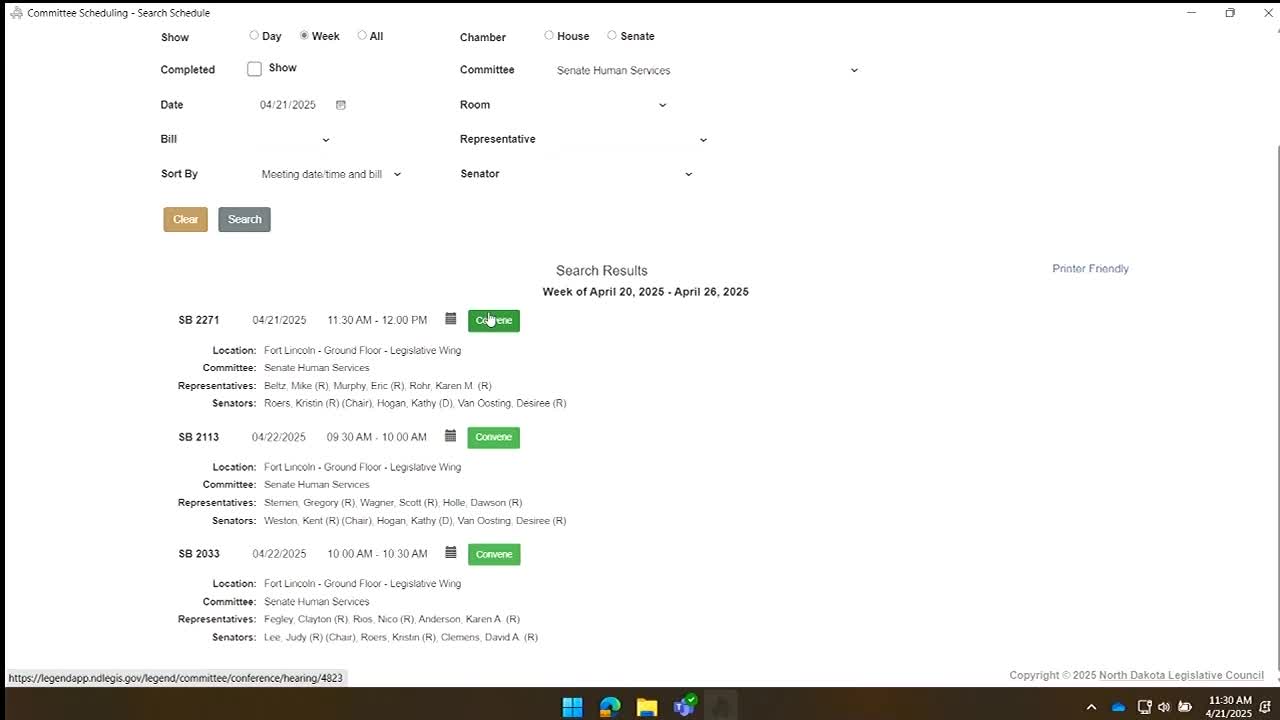Open the Sort By dropdown
Viewport: 1280px width, 720px height.
point(331,174)
